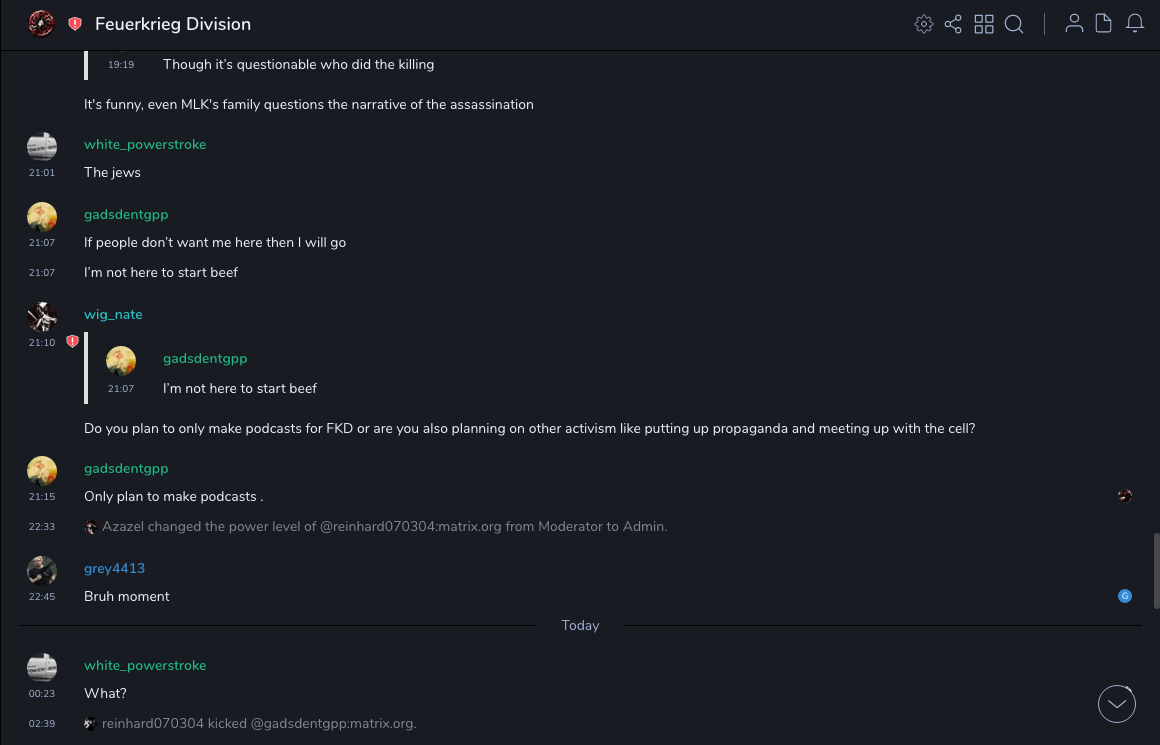Open notifications bell icon
The height and width of the screenshot is (745, 1160).
point(1135,24)
